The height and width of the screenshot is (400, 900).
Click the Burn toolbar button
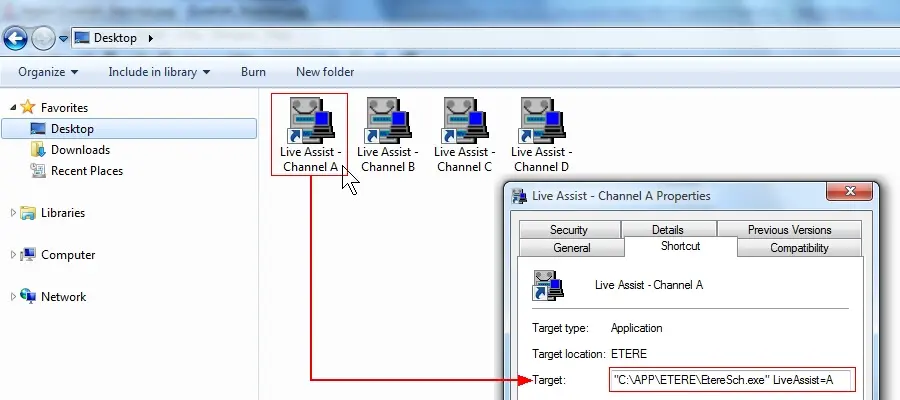click(x=253, y=72)
